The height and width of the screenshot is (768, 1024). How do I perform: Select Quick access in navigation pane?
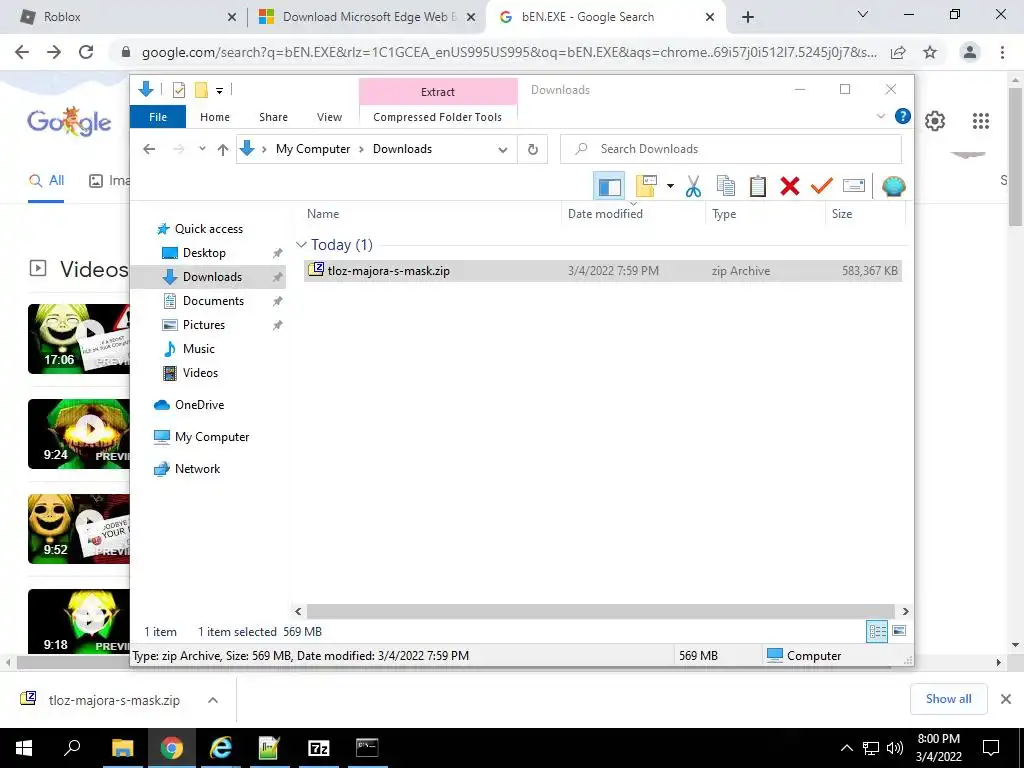pyautogui.click(x=208, y=229)
